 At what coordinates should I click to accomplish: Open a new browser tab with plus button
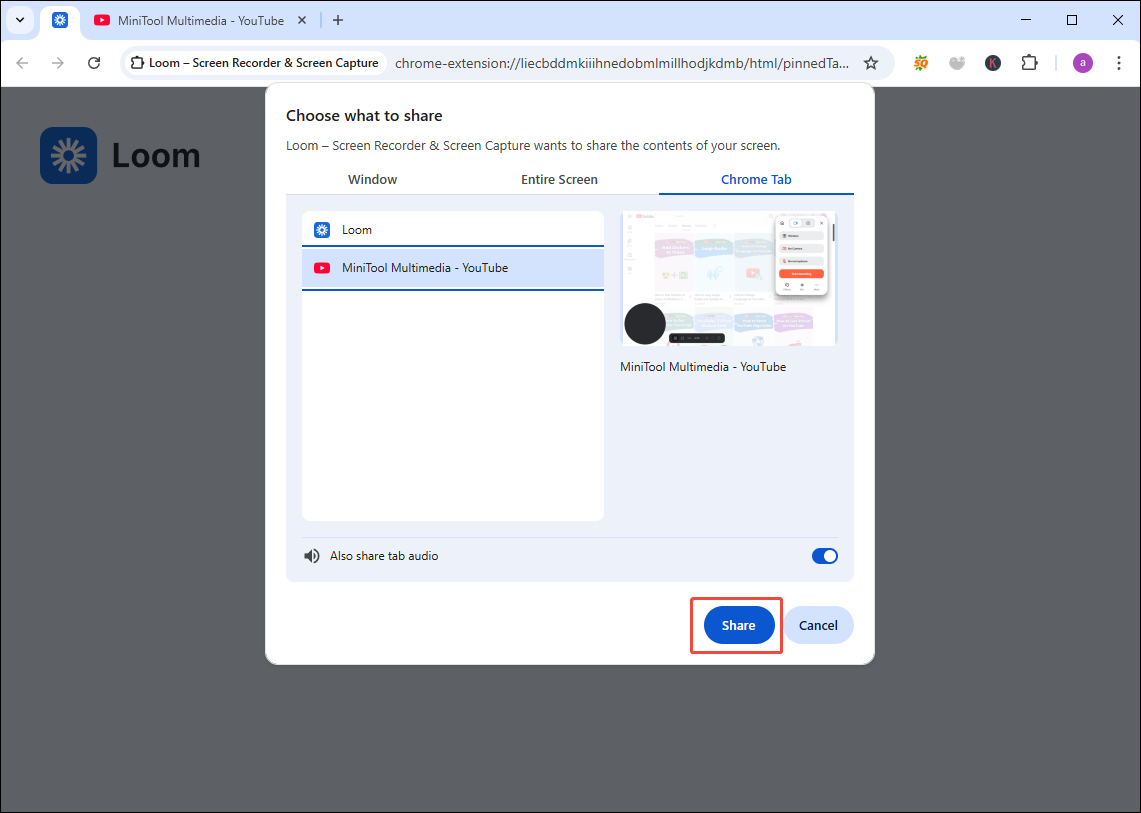pyautogui.click(x=337, y=20)
